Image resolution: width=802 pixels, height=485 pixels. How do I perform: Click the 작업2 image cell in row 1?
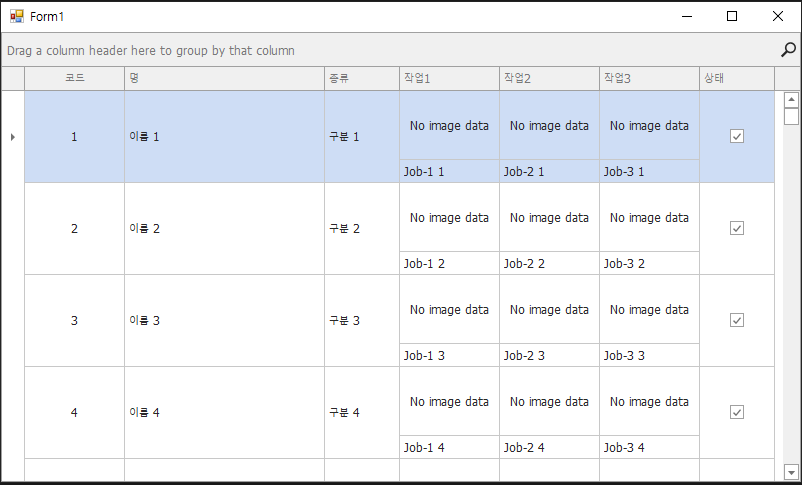click(549, 125)
